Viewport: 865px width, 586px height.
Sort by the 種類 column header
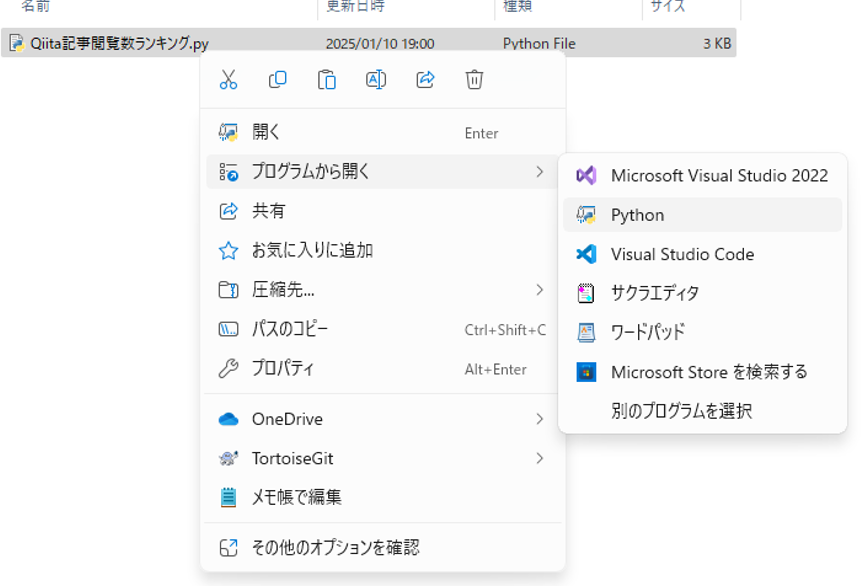coord(517,6)
